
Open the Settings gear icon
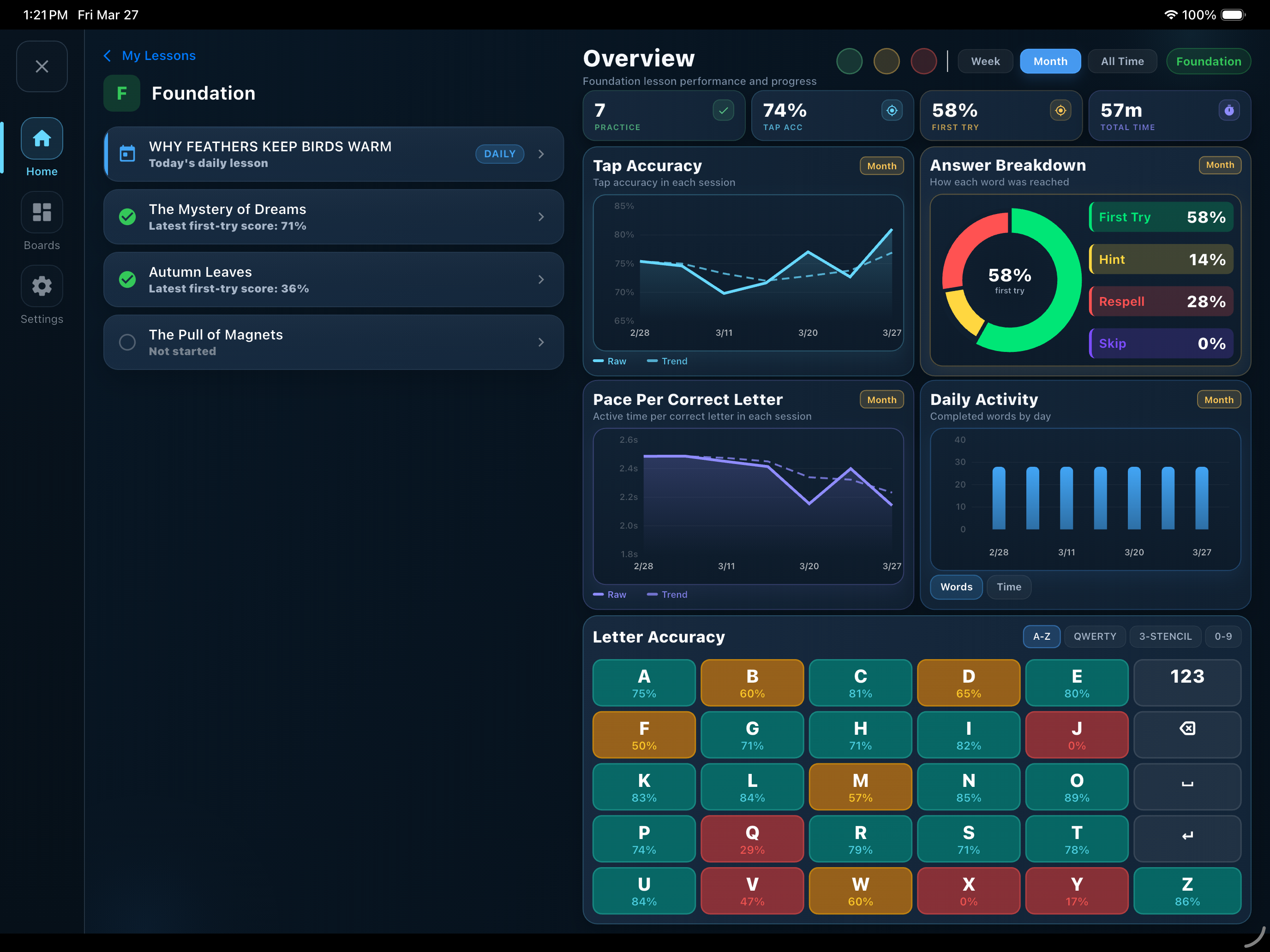pyautogui.click(x=42, y=286)
